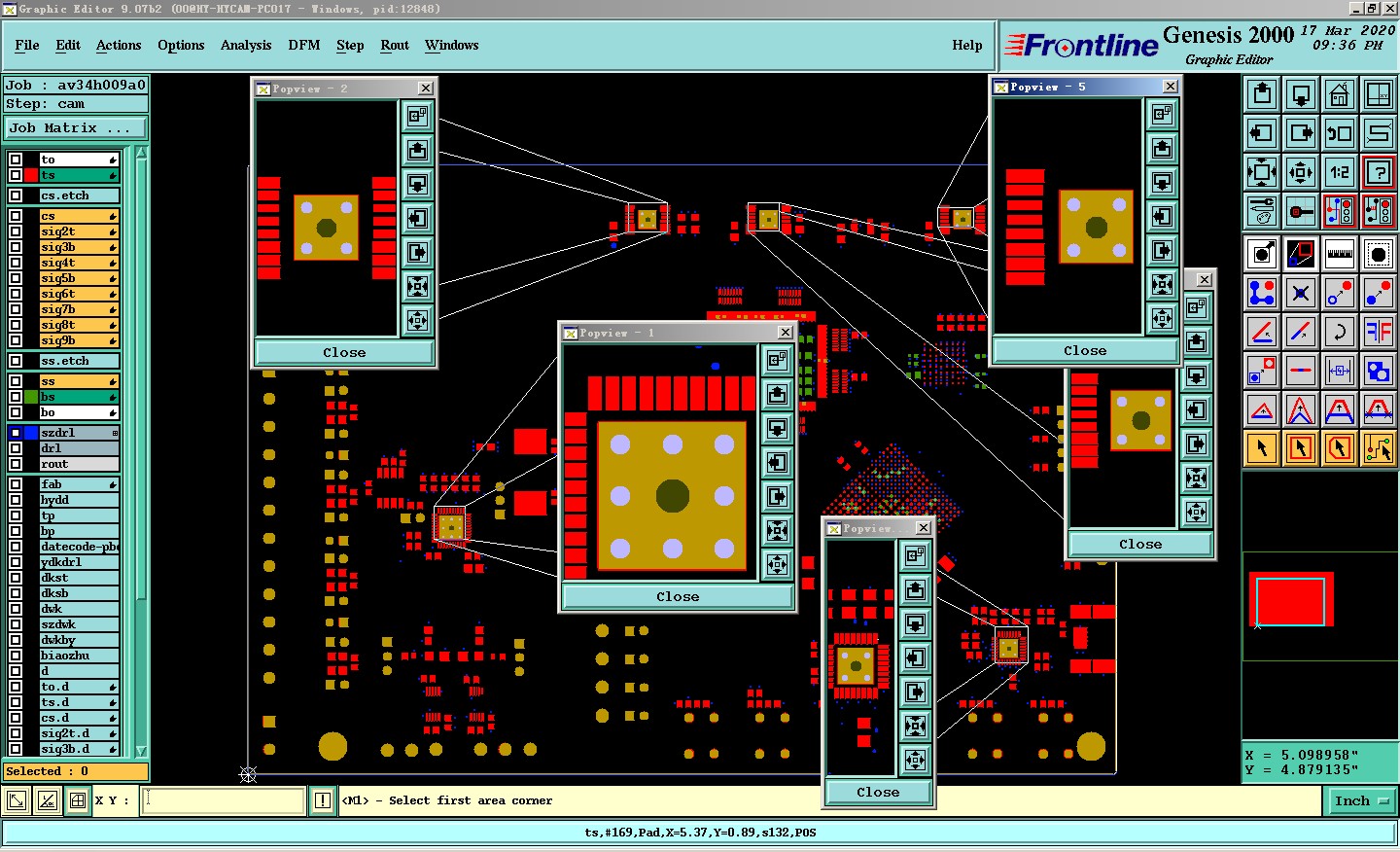Screen dimensions: 1400x852
Task: Select the ruler measure tool icon
Action: (1340, 254)
